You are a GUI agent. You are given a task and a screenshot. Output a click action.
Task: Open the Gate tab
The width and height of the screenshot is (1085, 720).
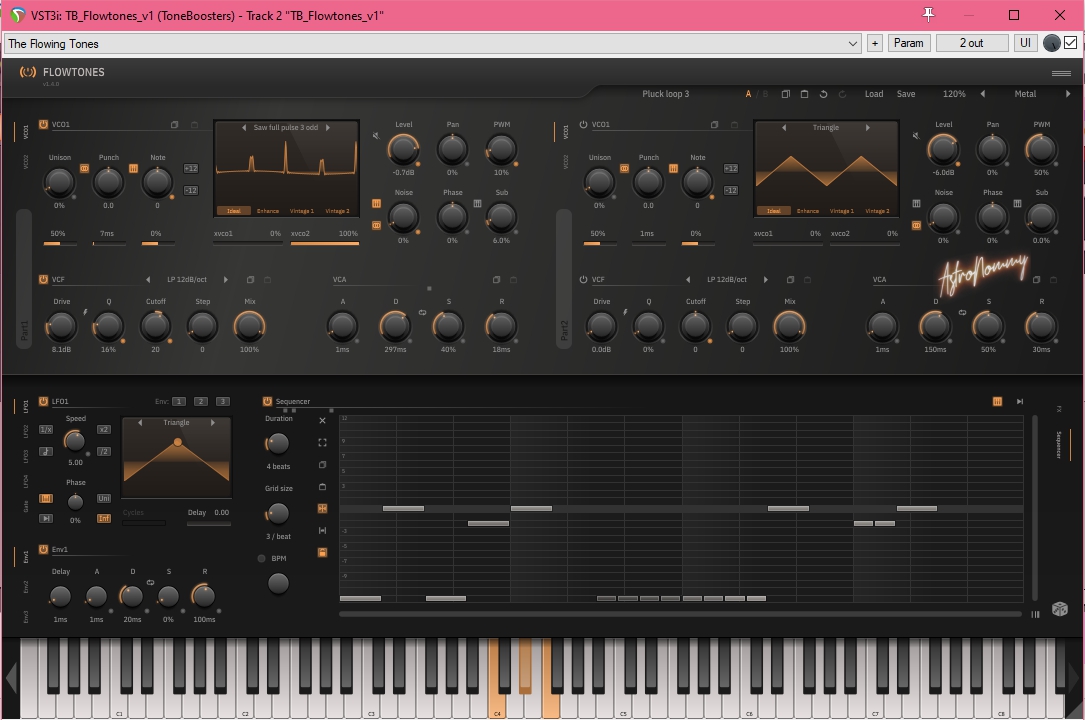[26, 507]
